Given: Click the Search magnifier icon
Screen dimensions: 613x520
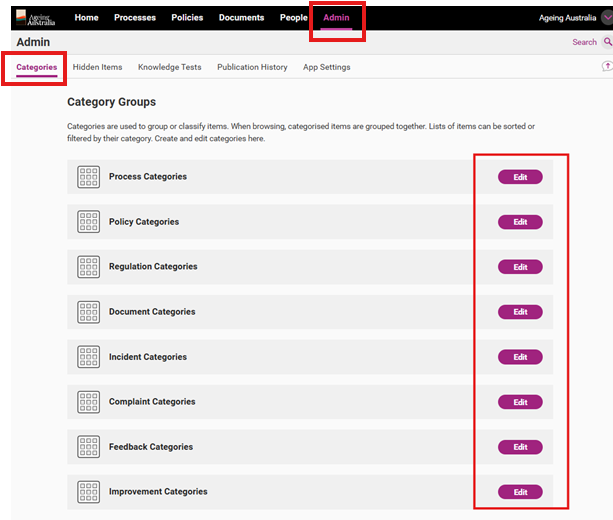Looking at the screenshot, I should (x=607, y=42).
